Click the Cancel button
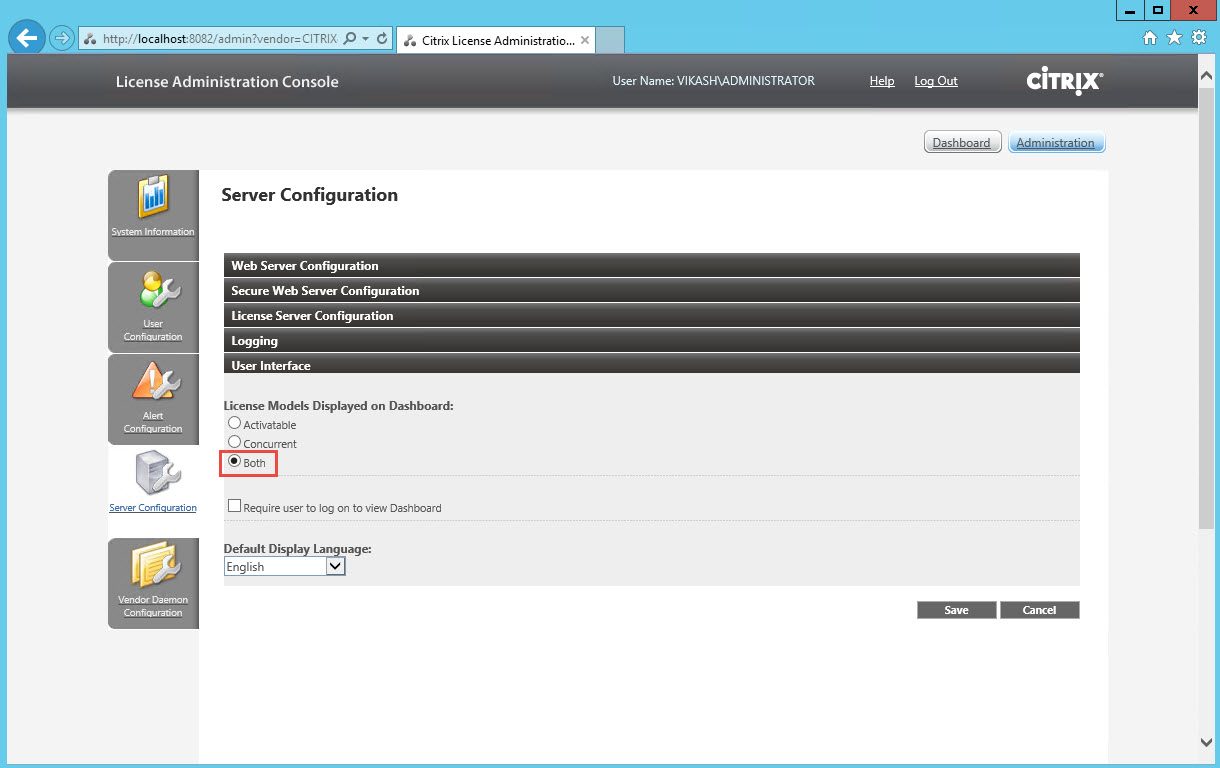The height and width of the screenshot is (768, 1220). (1040, 610)
